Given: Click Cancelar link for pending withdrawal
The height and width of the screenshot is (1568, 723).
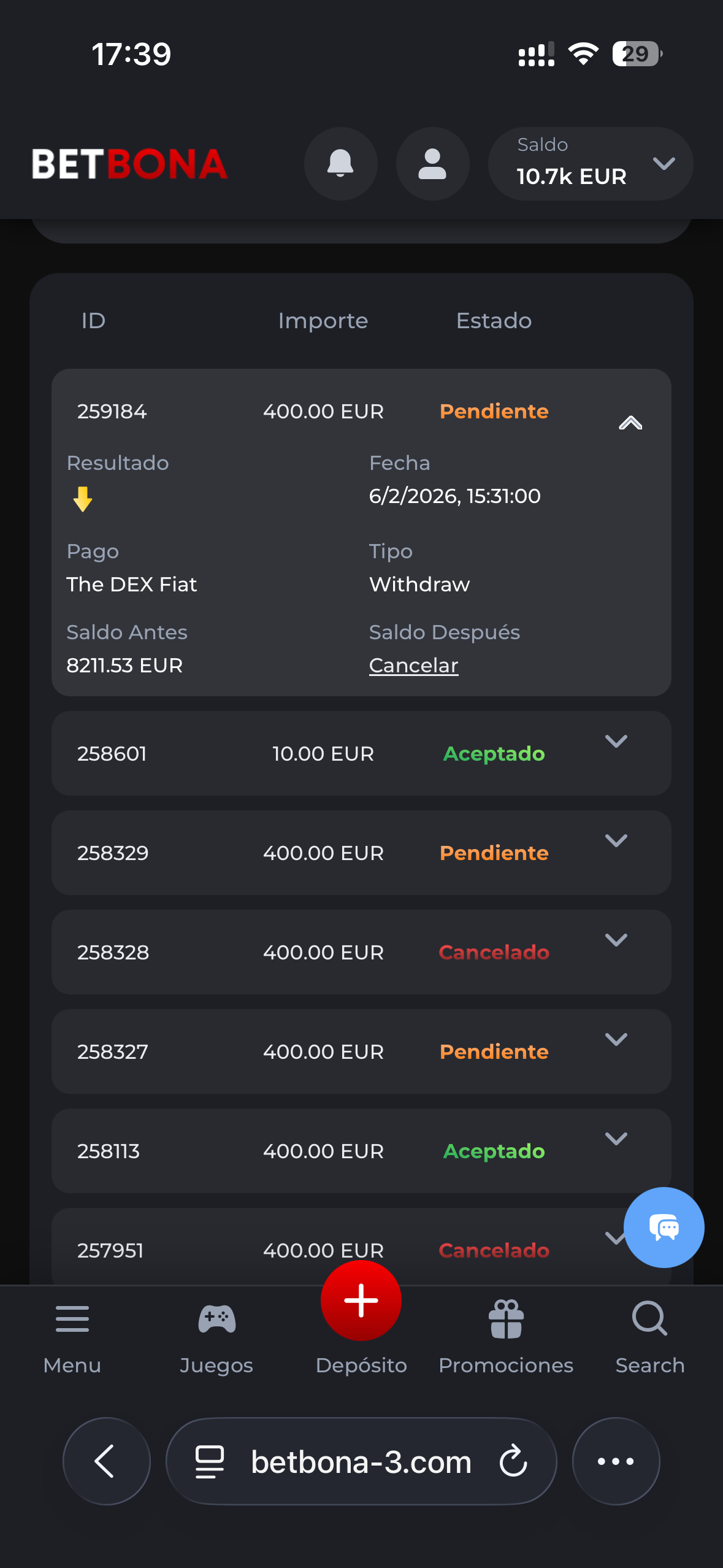Looking at the screenshot, I should [413, 666].
